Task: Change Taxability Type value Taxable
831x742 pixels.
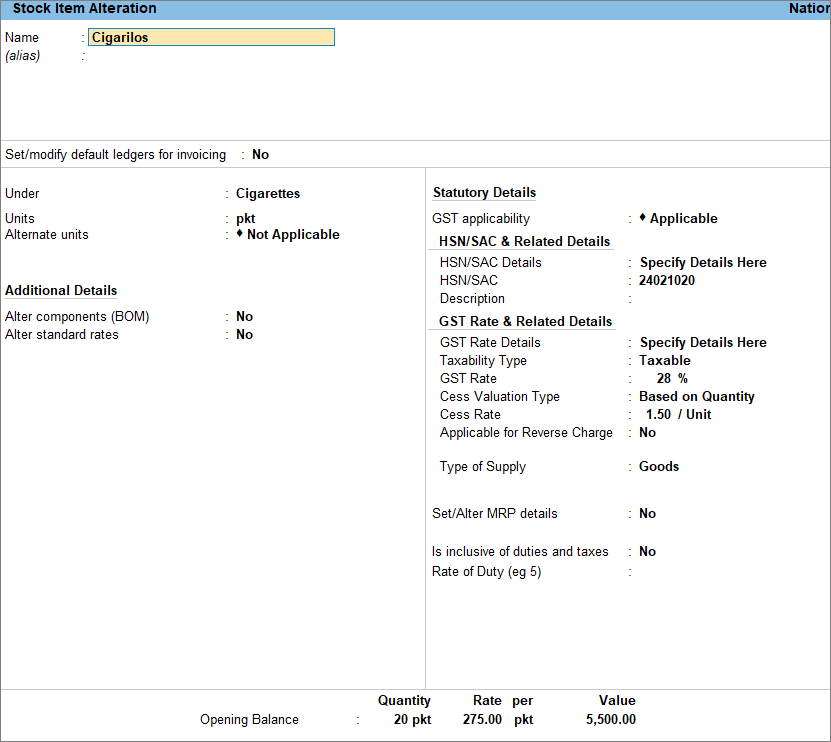Action: pos(665,360)
